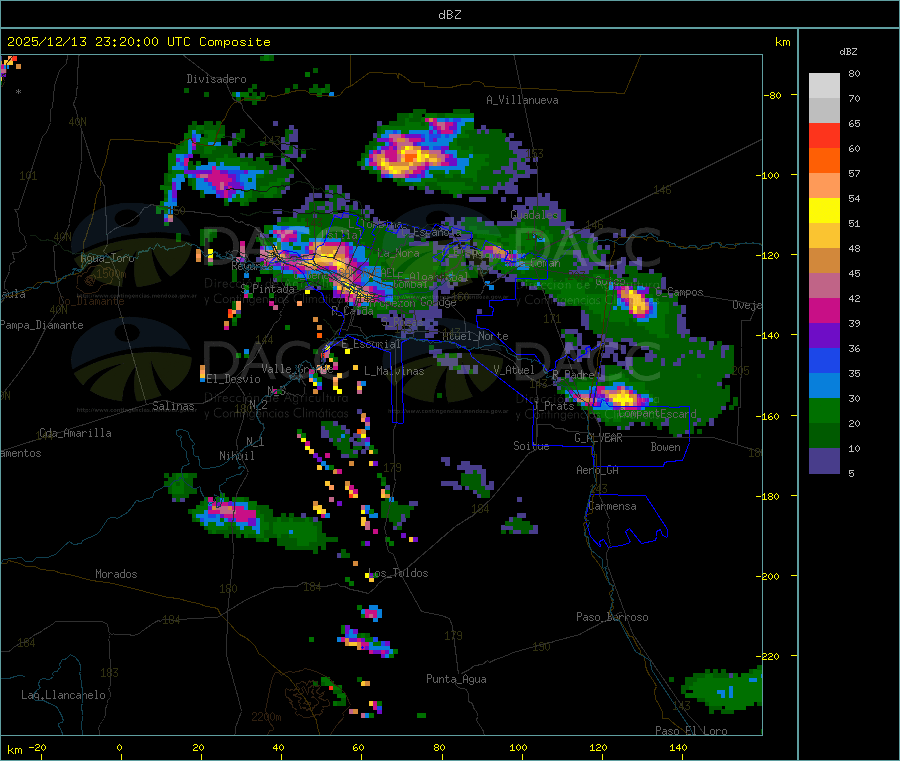The image size is (900, 761).
Task: Click the topmost light gray legend swatch
Action: [824, 85]
